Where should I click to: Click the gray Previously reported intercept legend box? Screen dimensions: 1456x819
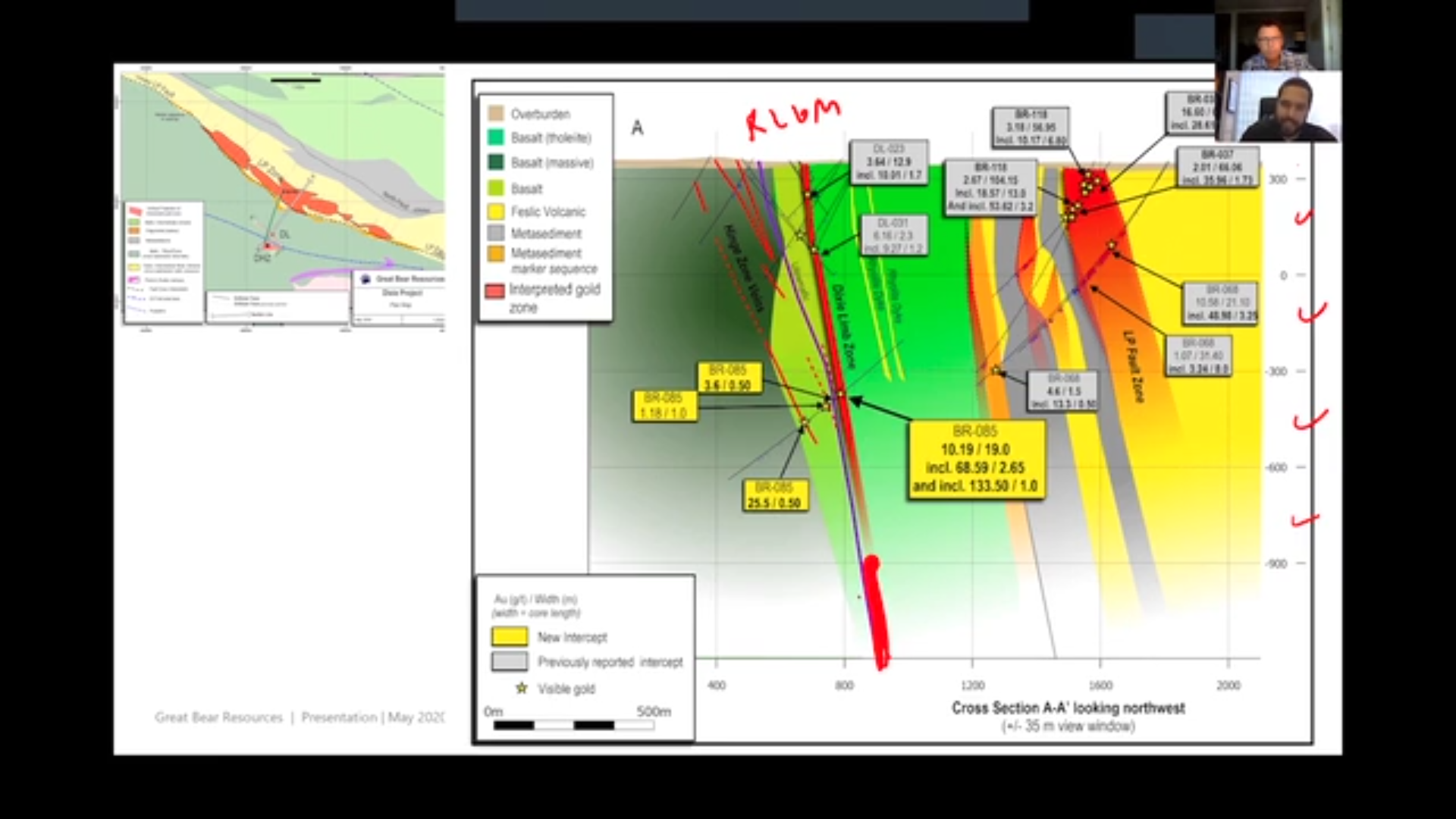[510, 661]
